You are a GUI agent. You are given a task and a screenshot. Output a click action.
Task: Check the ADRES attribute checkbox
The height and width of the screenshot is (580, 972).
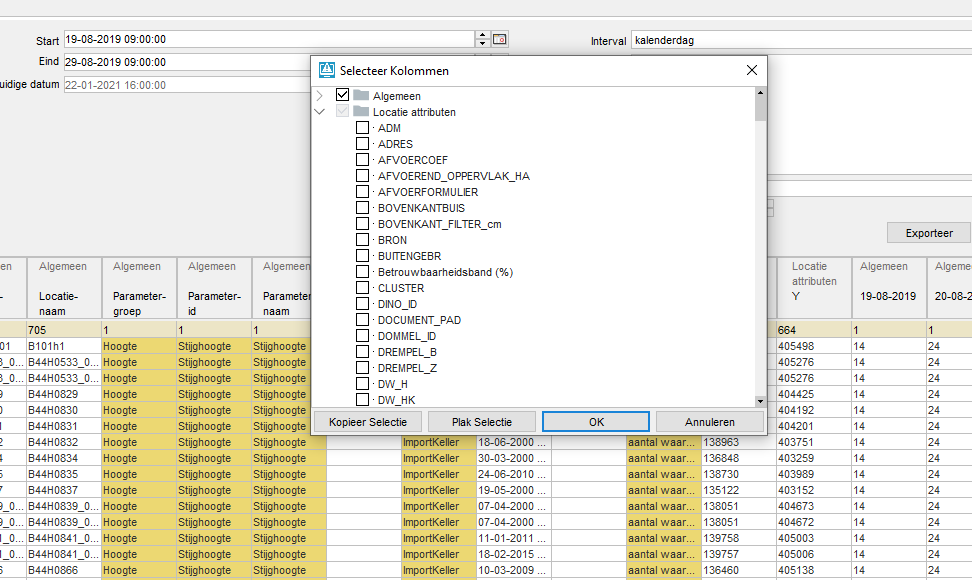click(x=363, y=144)
